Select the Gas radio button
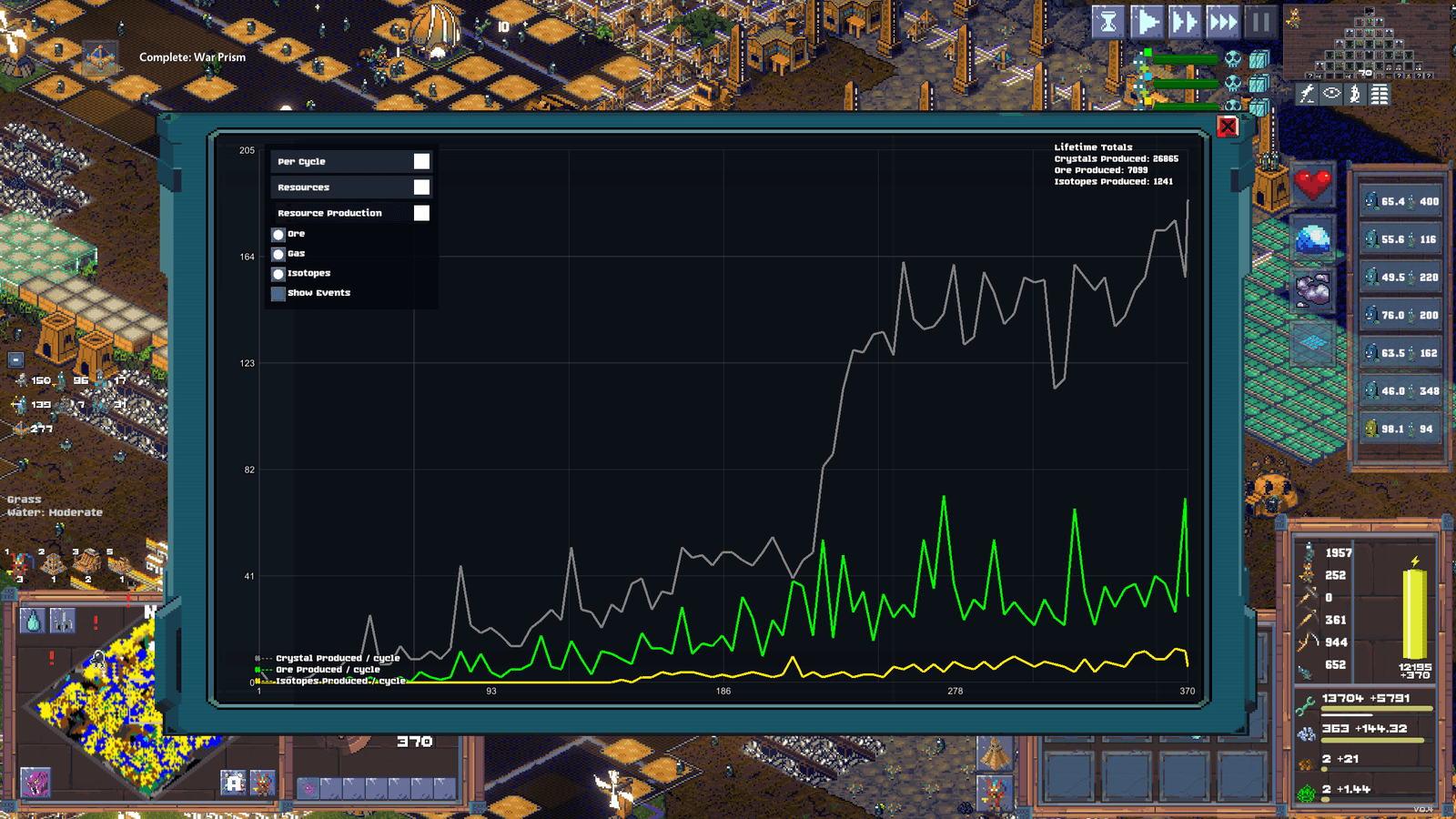The width and height of the screenshot is (1456, 819). pyautogui.click(x=278, y=254)
